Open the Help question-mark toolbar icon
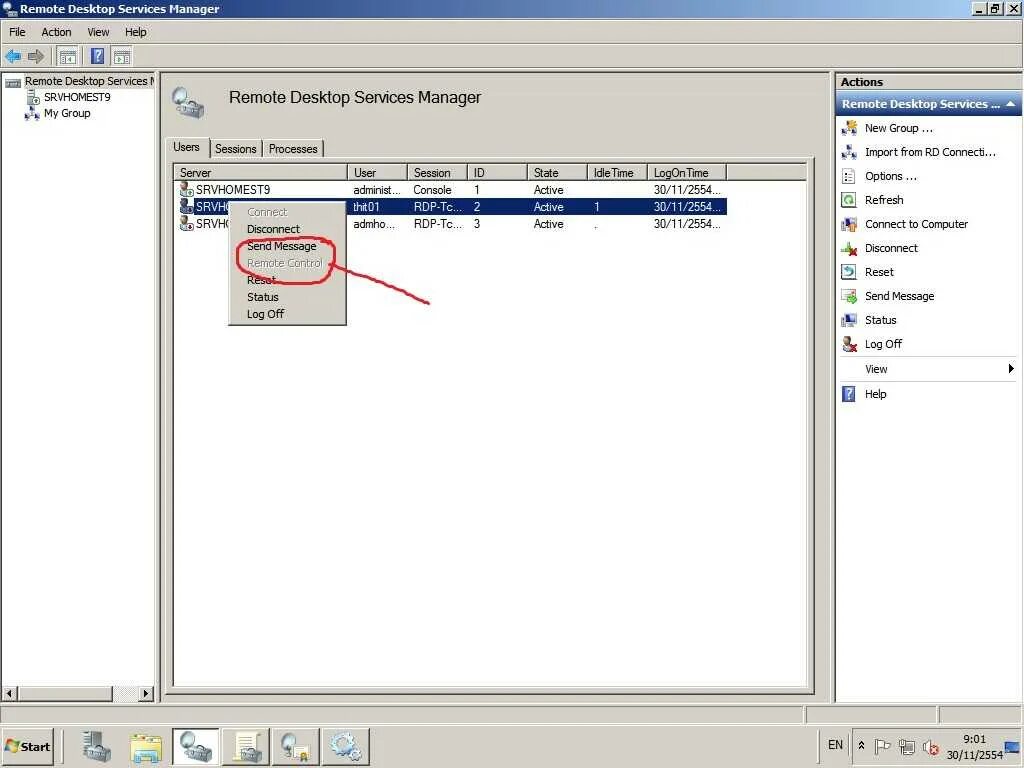Viewport: 1024px width, 768px height. [x=97, y=57]
